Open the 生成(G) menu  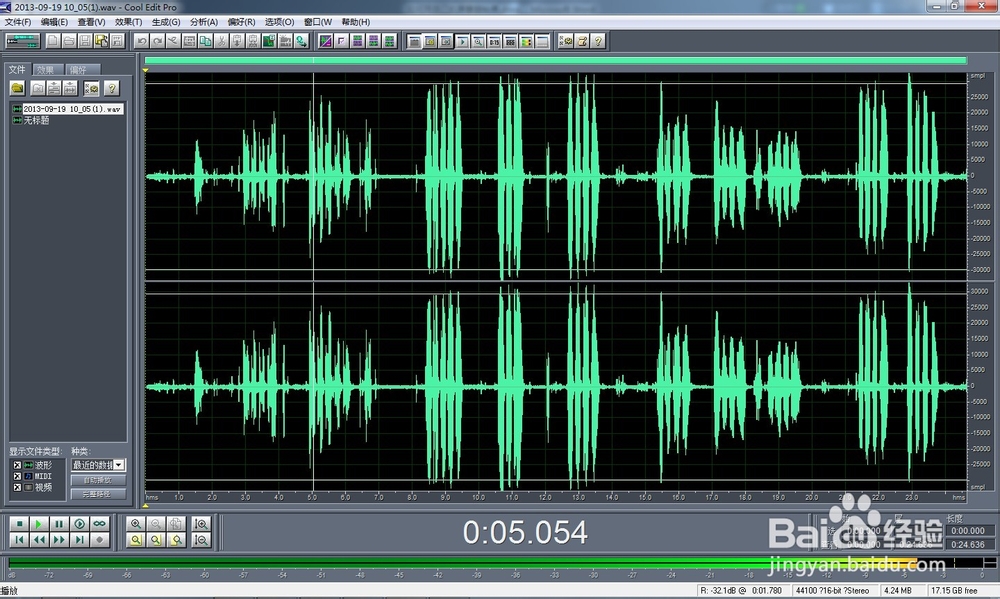[166, 22]
